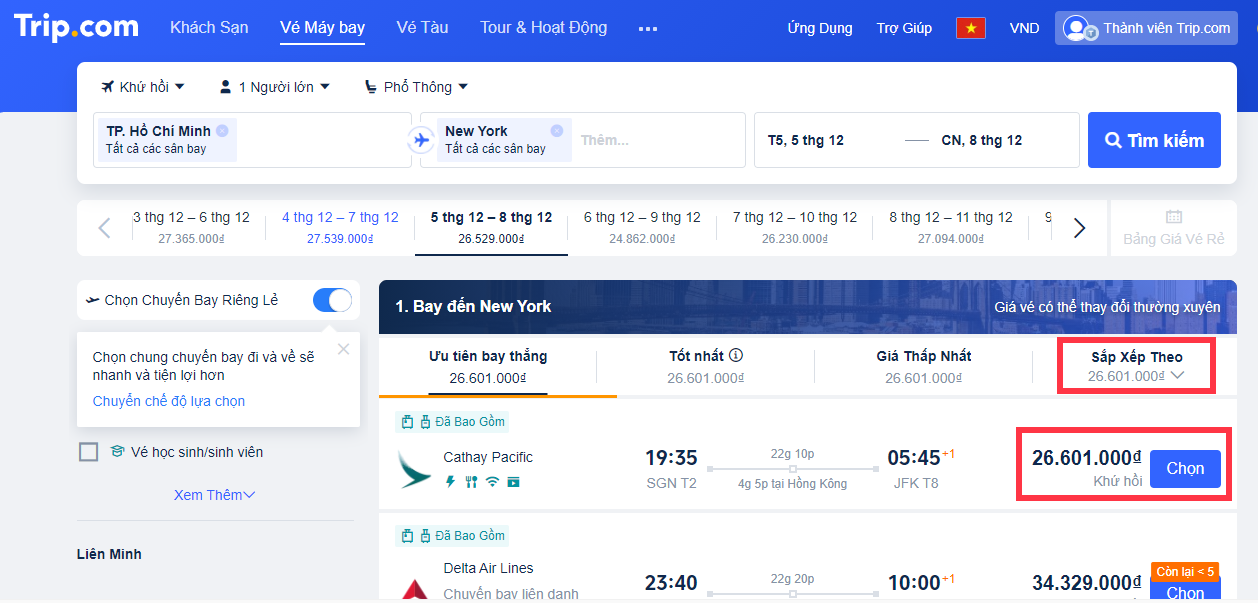The image size is (1258, 603).
Task: Click the Tìm kiếm search button
Action: [x=1154, y=140]
